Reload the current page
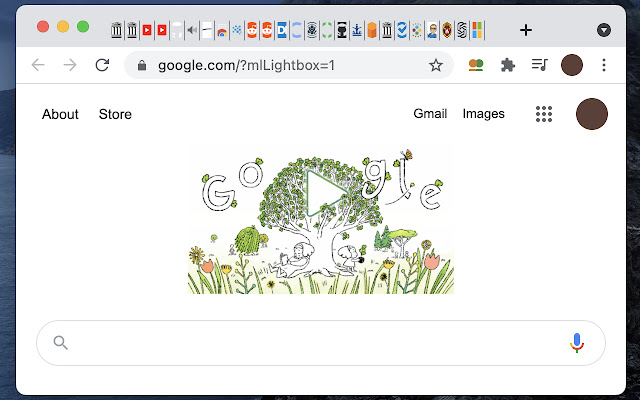The width and height of the screenshot is (640, 400). pyautogui.click(x=102, y=65)
